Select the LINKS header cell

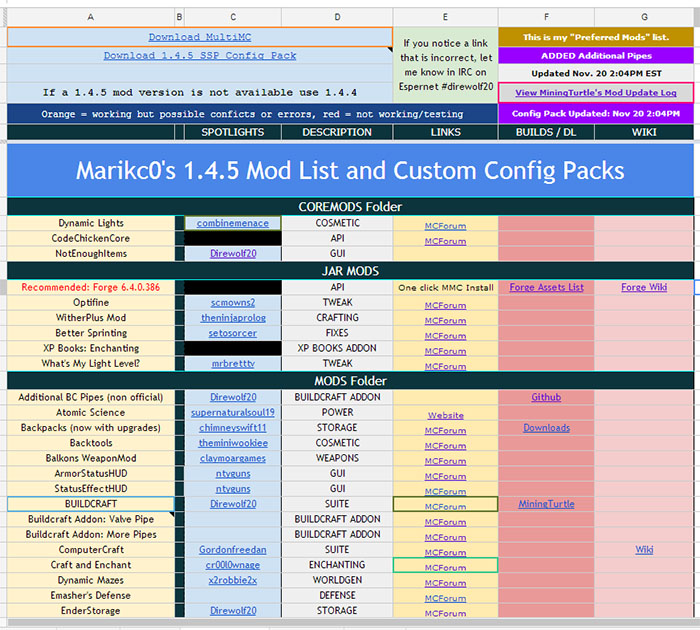point(446,132)
